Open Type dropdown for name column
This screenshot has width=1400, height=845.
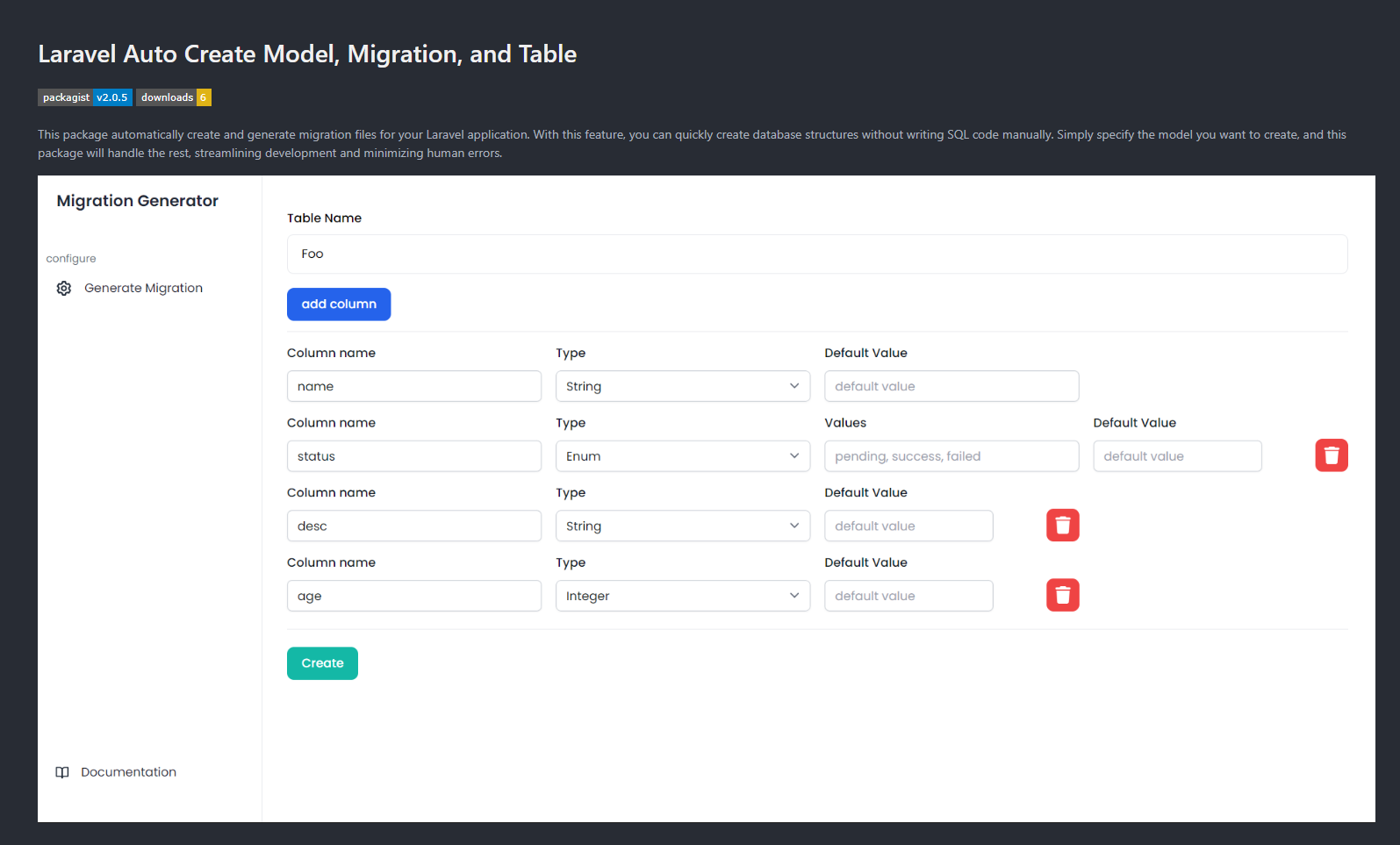tap(683, 386)
